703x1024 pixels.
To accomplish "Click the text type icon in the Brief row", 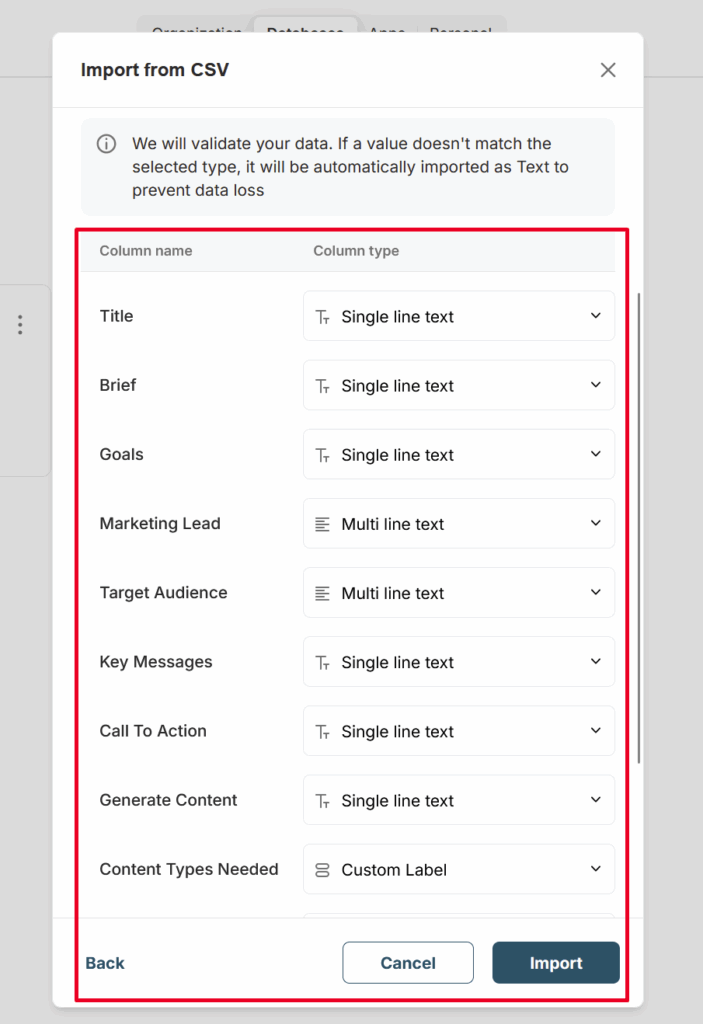I will tap(322, 386).
